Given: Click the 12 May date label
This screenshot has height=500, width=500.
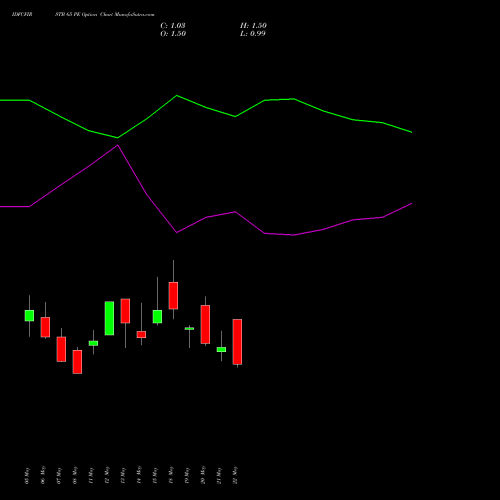Looking at the screenshot, I should [107, 475].
